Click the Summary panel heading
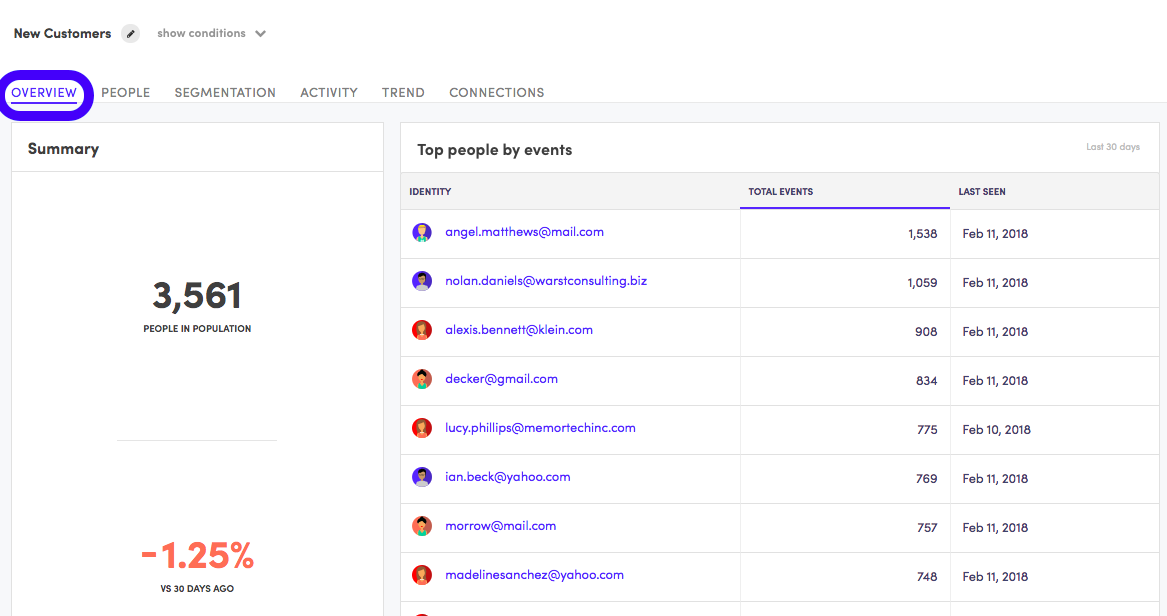The image size is (1167, 616). pos(63,149)
